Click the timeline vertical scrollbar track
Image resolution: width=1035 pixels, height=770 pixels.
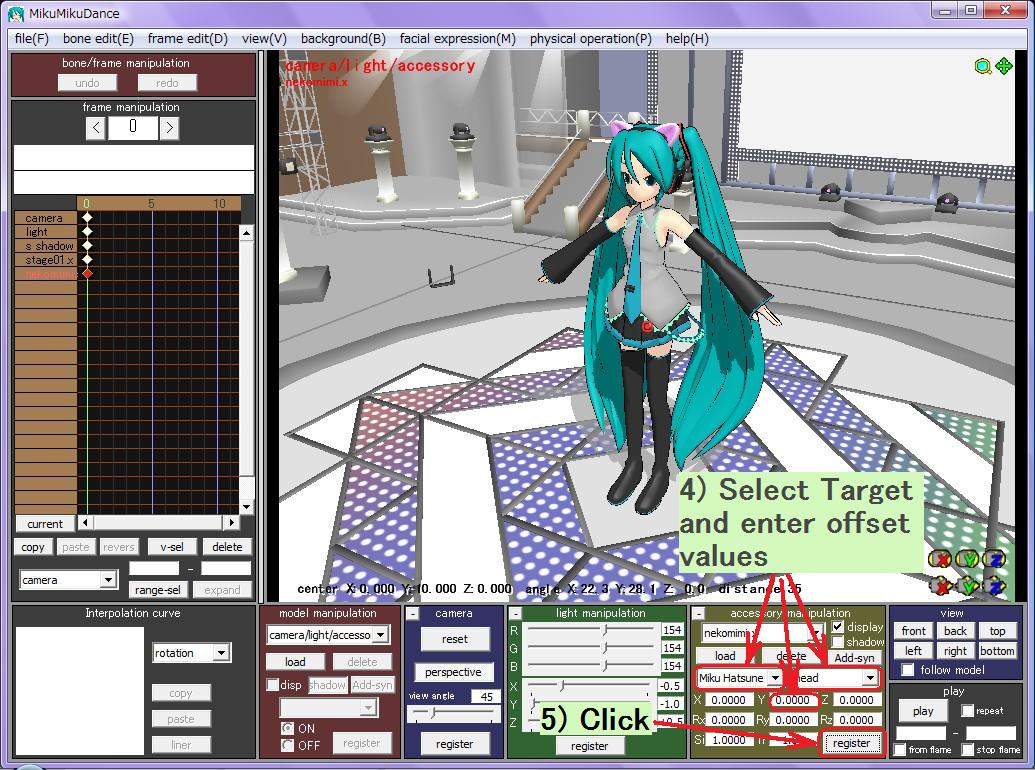point(246,369)
